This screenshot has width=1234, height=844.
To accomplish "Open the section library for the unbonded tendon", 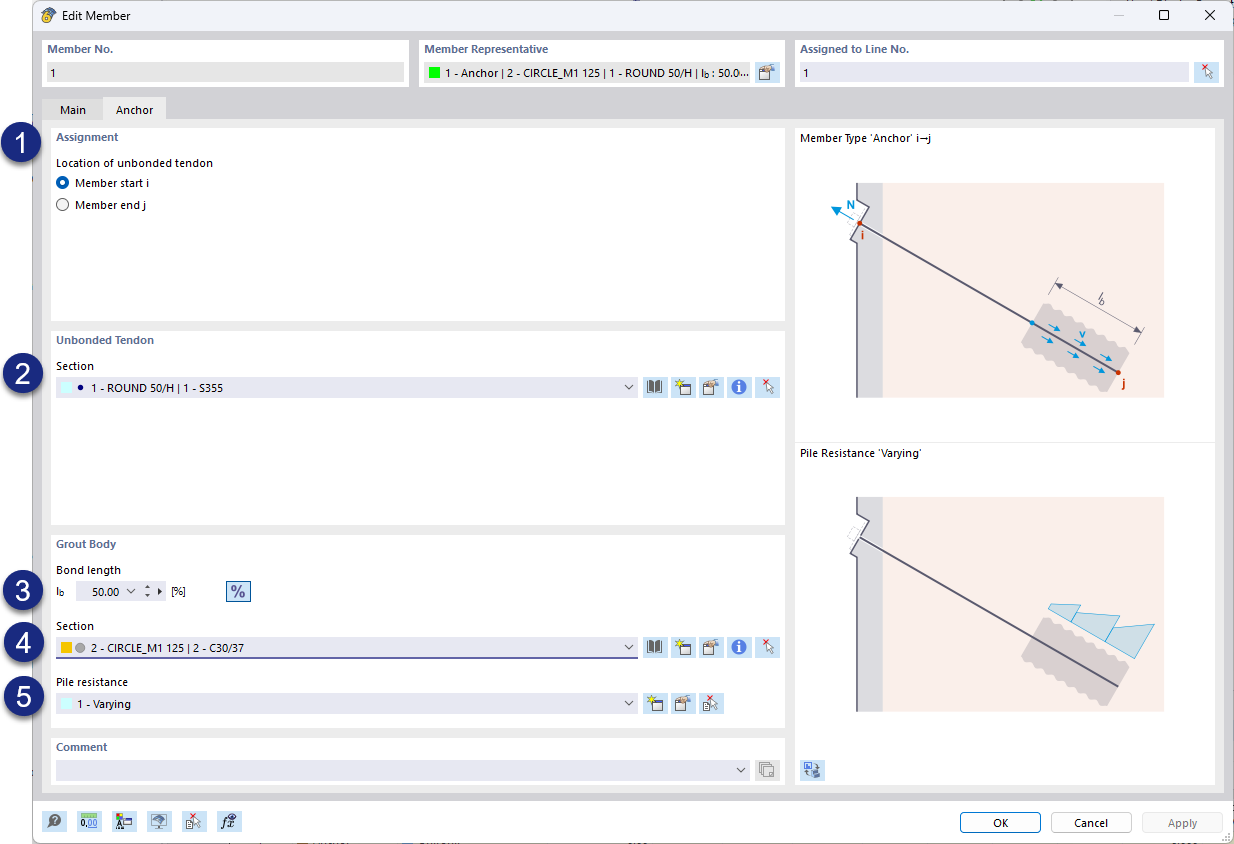I will pos(654,387).
